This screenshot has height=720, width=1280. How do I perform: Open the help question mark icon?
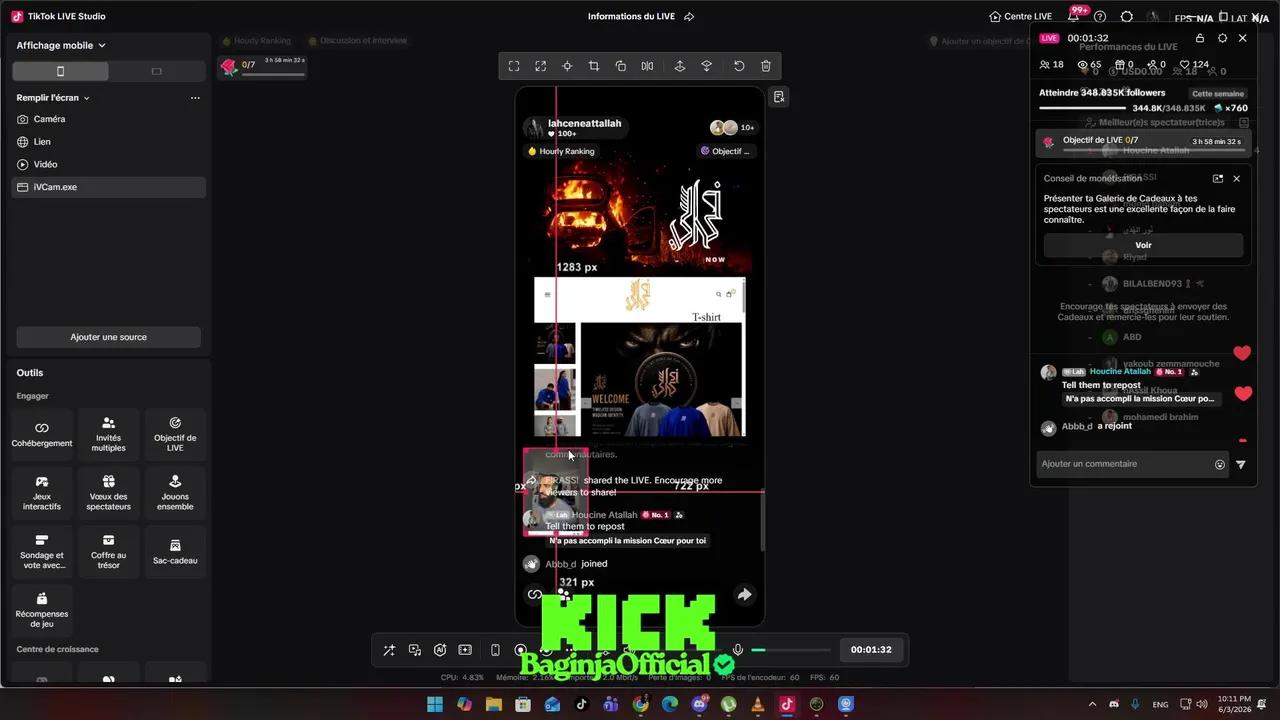pyautogui.click(x=1100, y=17)
